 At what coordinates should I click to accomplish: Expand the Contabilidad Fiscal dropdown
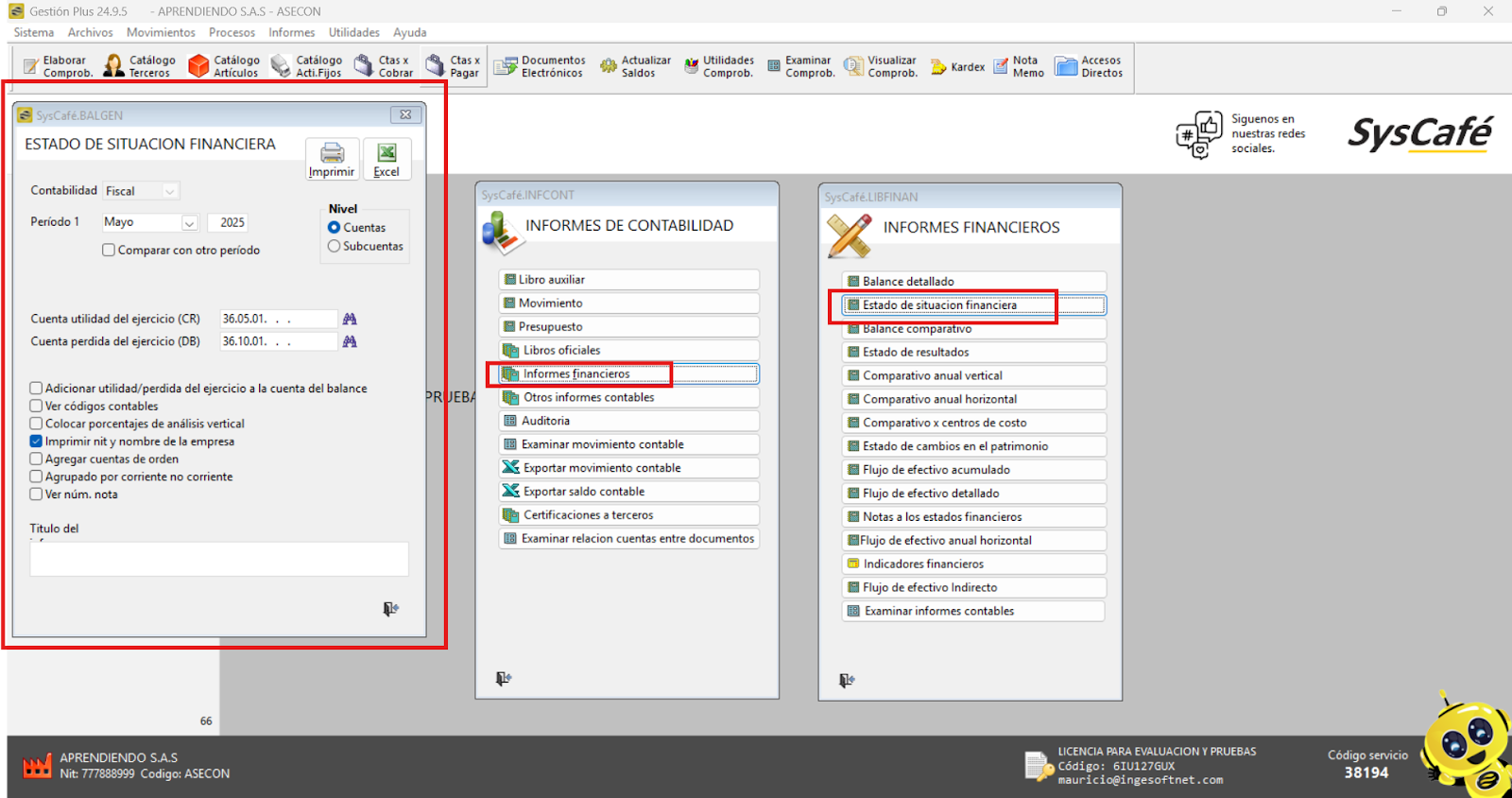[169, 192]
